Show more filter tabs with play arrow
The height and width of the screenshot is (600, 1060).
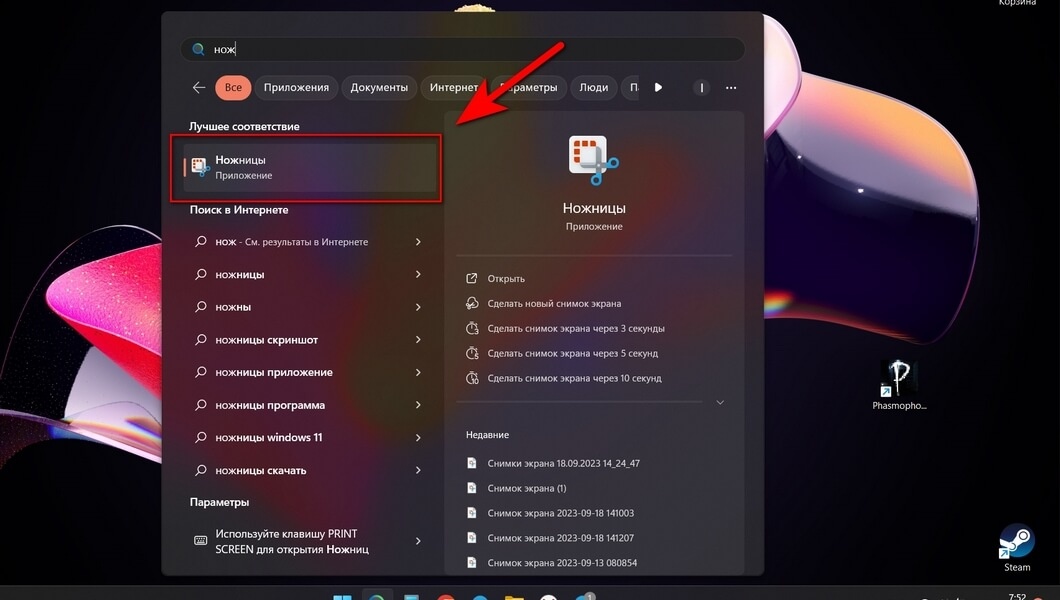[658, 88]
